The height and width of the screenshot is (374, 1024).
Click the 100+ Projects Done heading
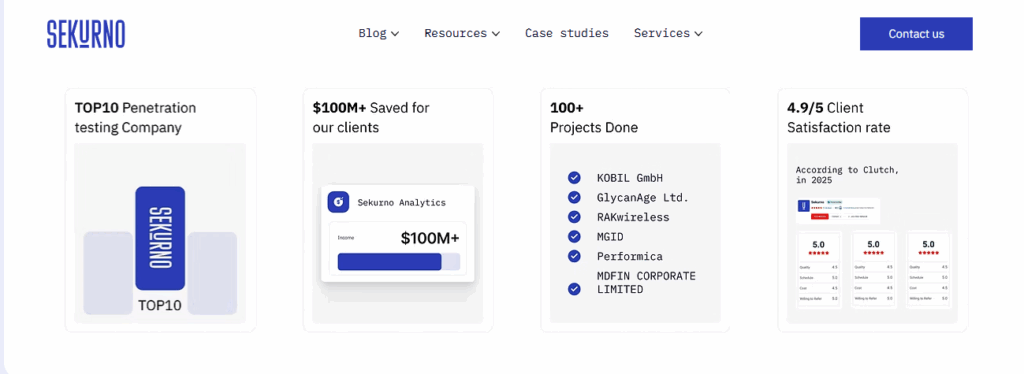[594, 117]
